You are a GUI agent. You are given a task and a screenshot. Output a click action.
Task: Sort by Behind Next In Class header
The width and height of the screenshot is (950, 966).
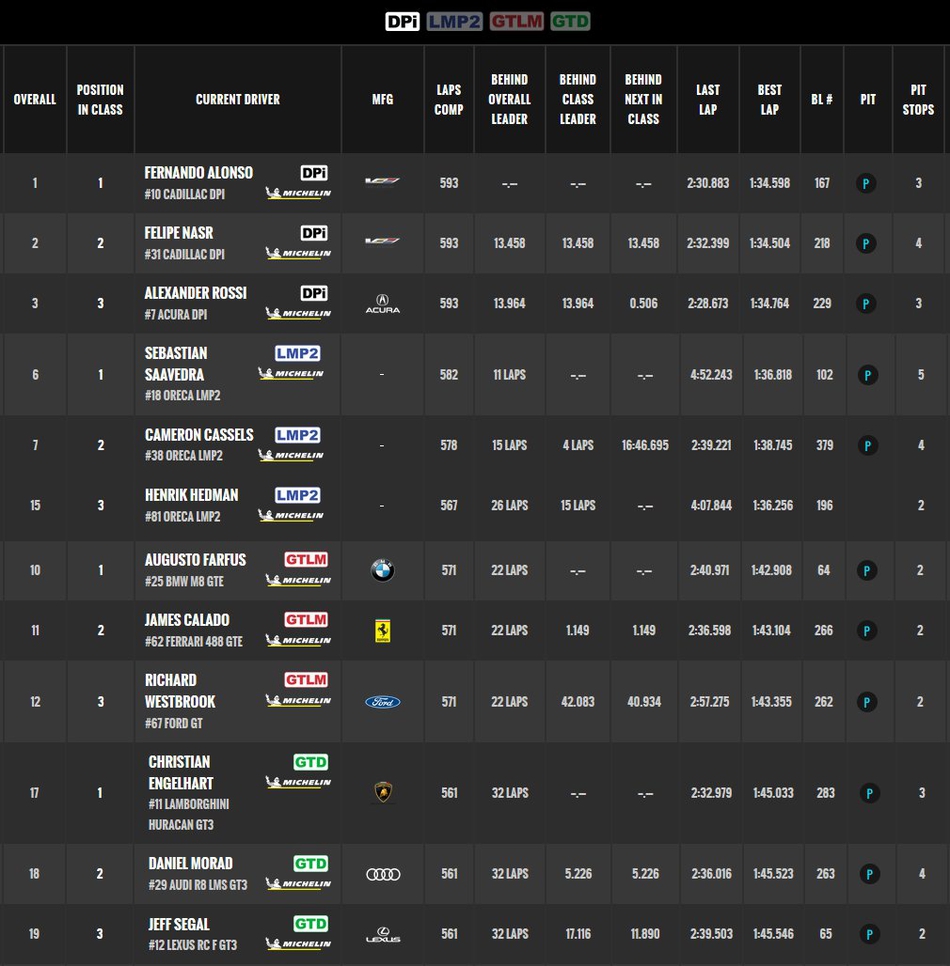(643, 99)
